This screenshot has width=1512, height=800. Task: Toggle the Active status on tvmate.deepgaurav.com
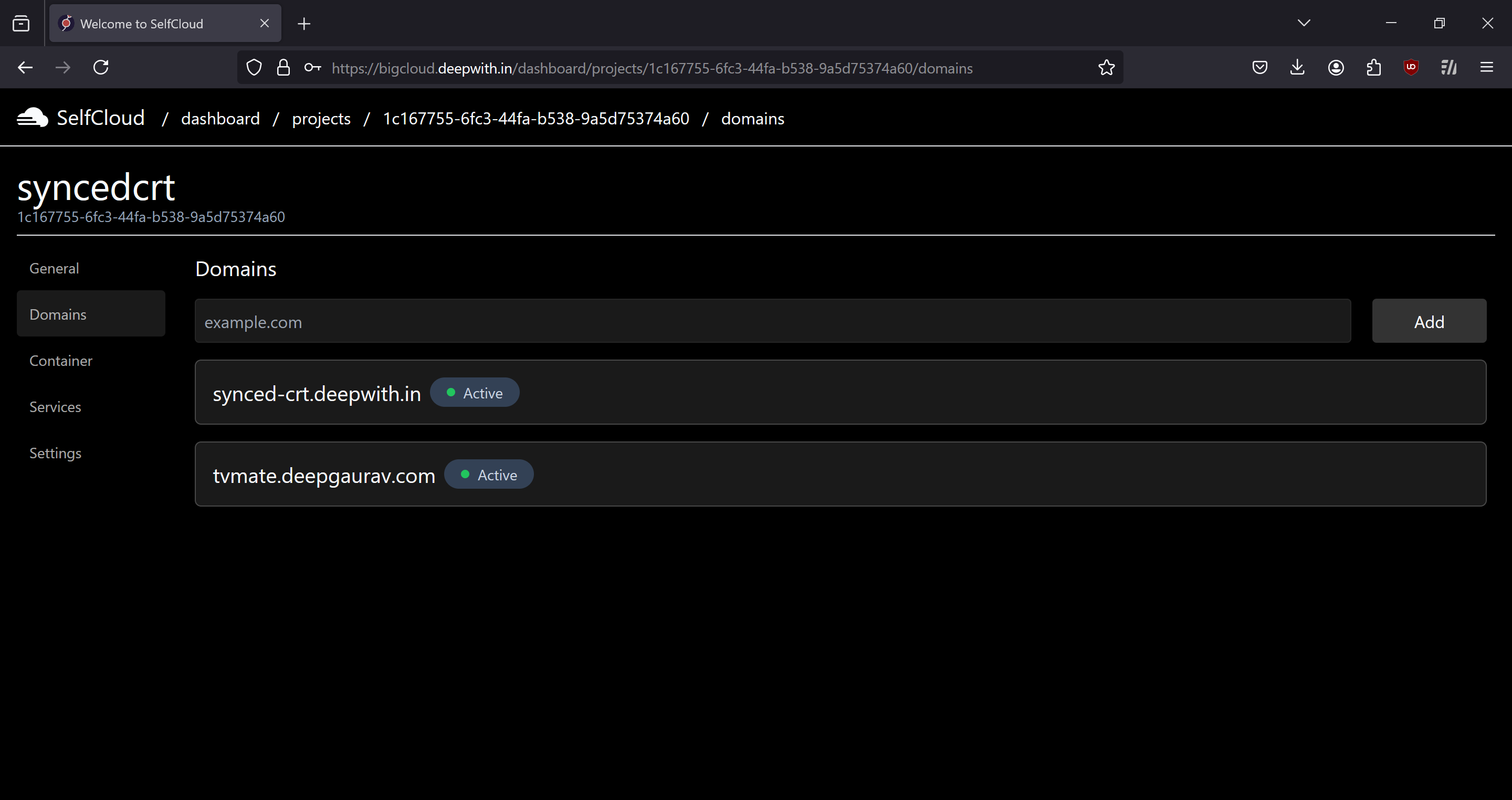pos(488,473)
